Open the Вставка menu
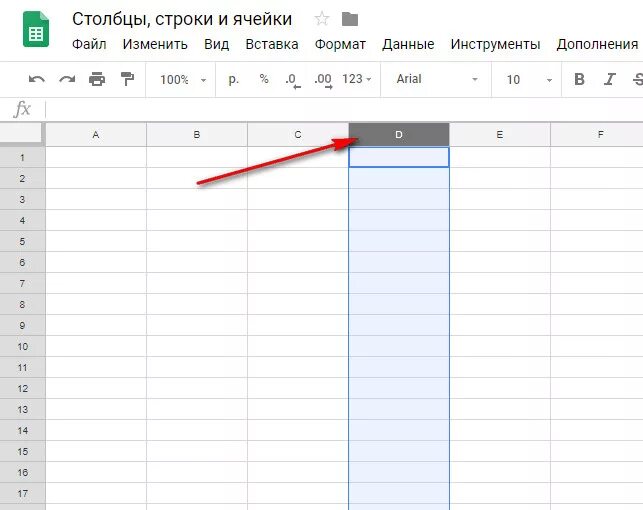The height and width of the screenshot is (510, 643). 272,44
